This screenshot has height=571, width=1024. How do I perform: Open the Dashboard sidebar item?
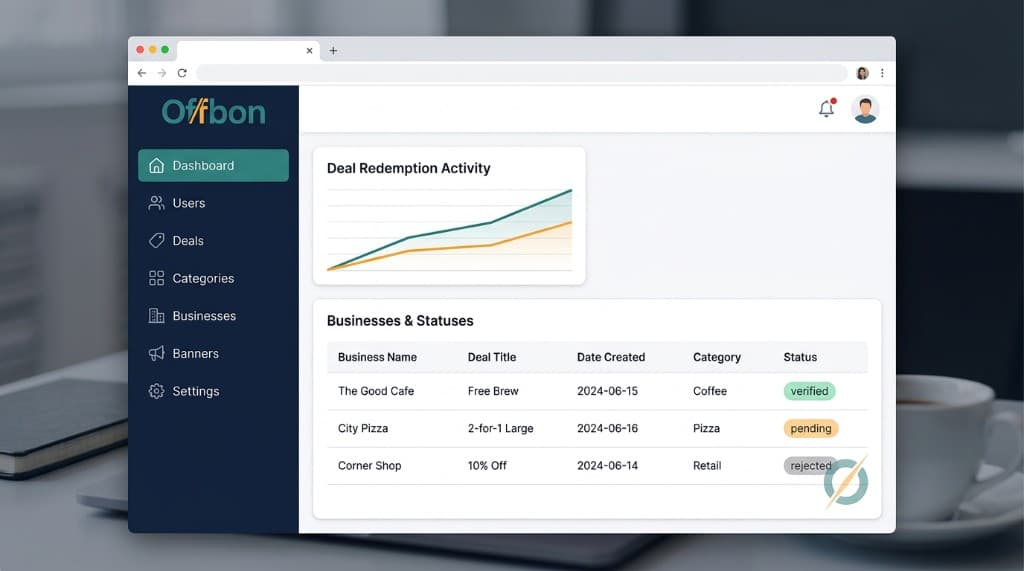tap(213, 165)
